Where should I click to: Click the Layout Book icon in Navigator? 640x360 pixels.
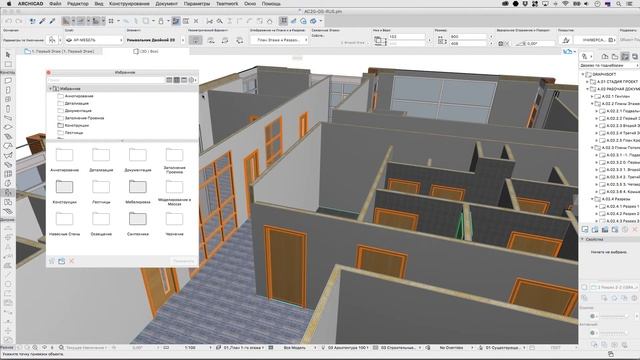(x=625, y=56)
